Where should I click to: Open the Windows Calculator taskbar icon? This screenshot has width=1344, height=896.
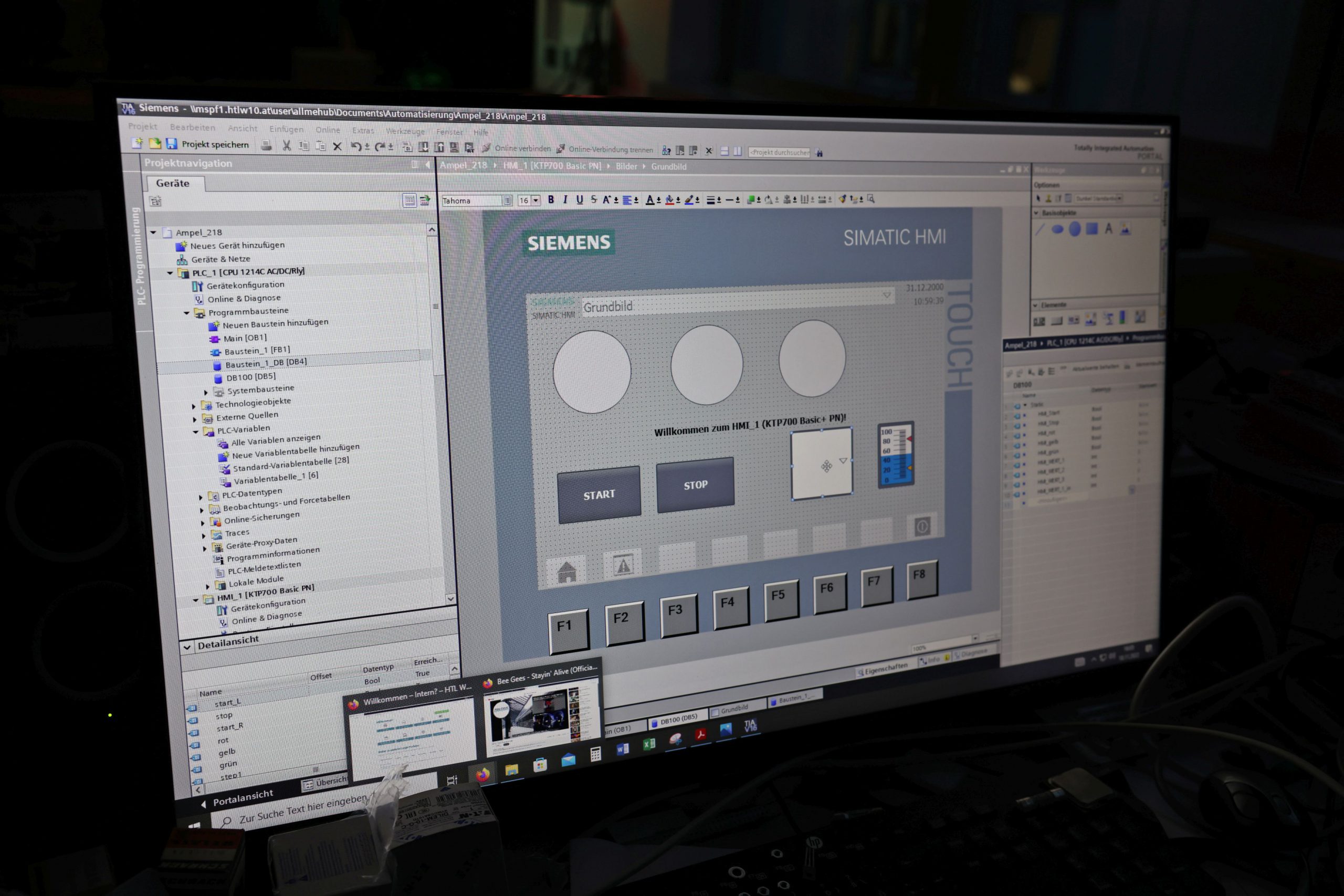595,754
